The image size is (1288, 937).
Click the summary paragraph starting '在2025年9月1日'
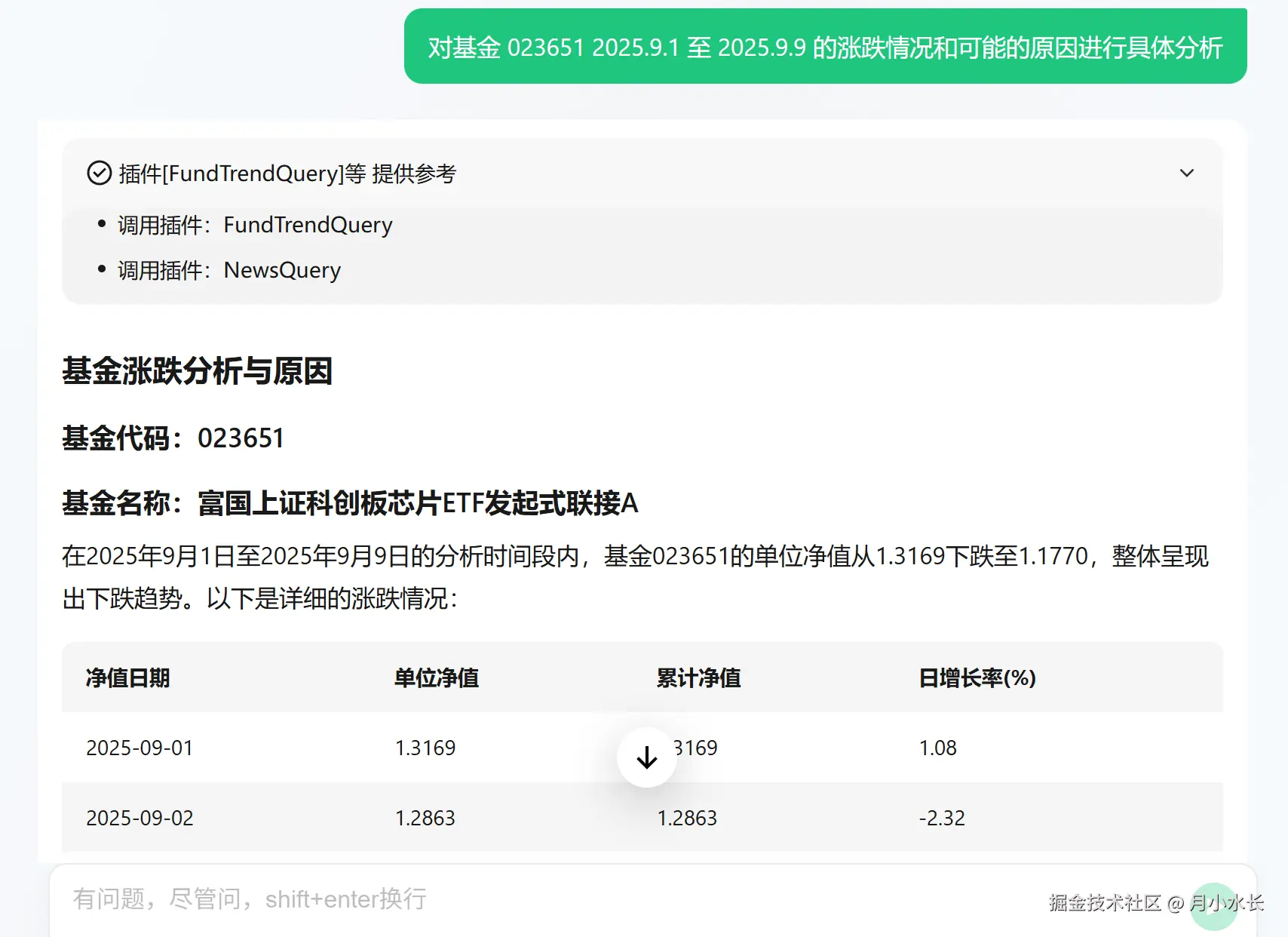tap(636, 577)
